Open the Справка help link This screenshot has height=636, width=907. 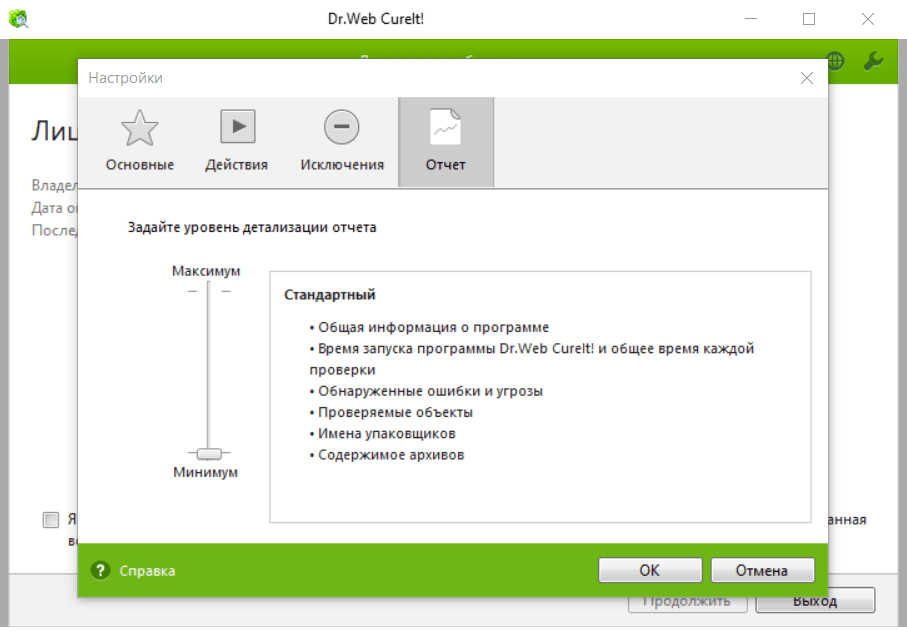point(147,571)
